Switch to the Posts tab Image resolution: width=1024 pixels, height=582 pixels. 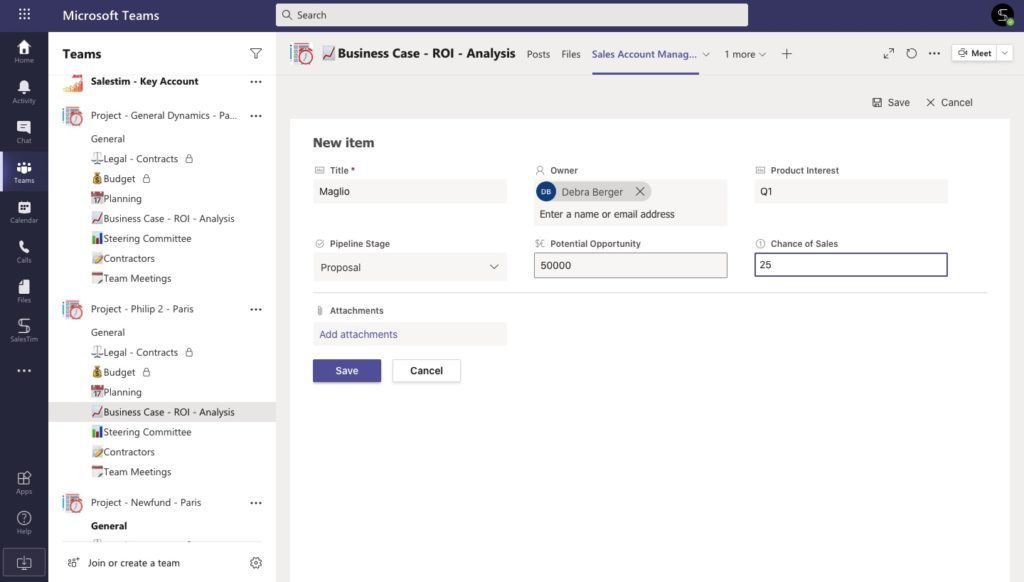(538, 54)
